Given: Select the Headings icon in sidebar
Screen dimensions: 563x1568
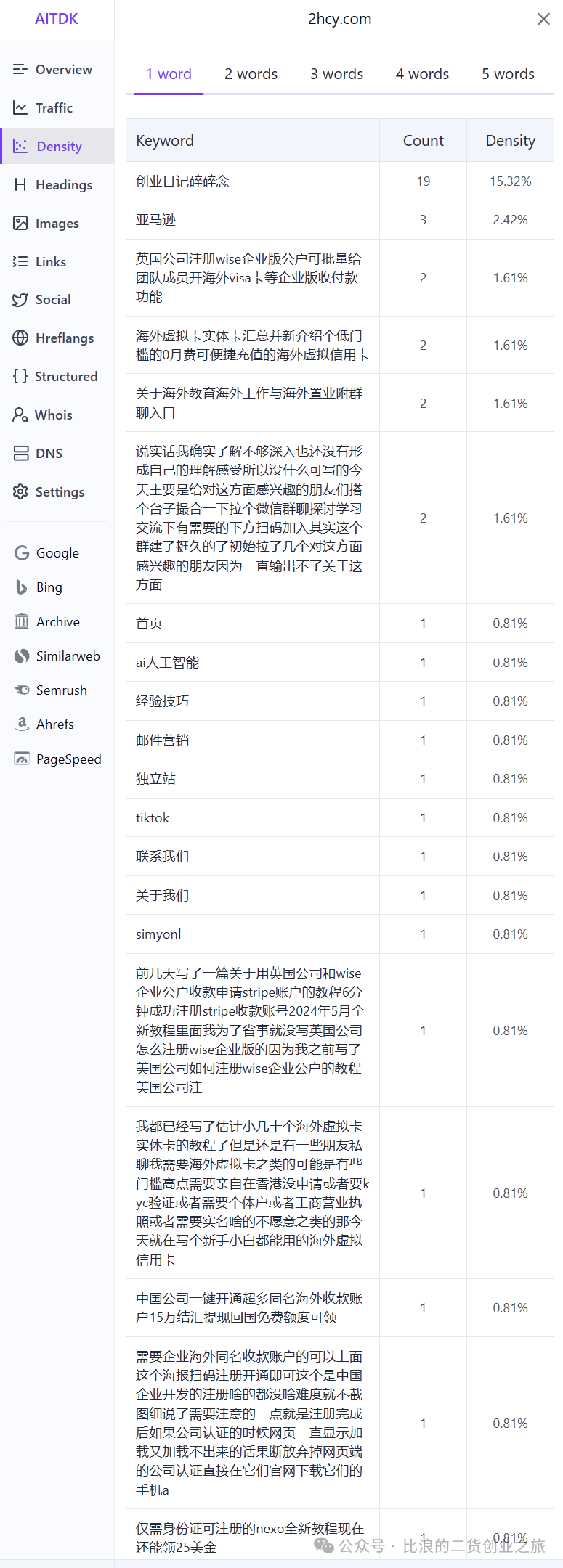Looking at the screenshot, I should coord(20,185).
